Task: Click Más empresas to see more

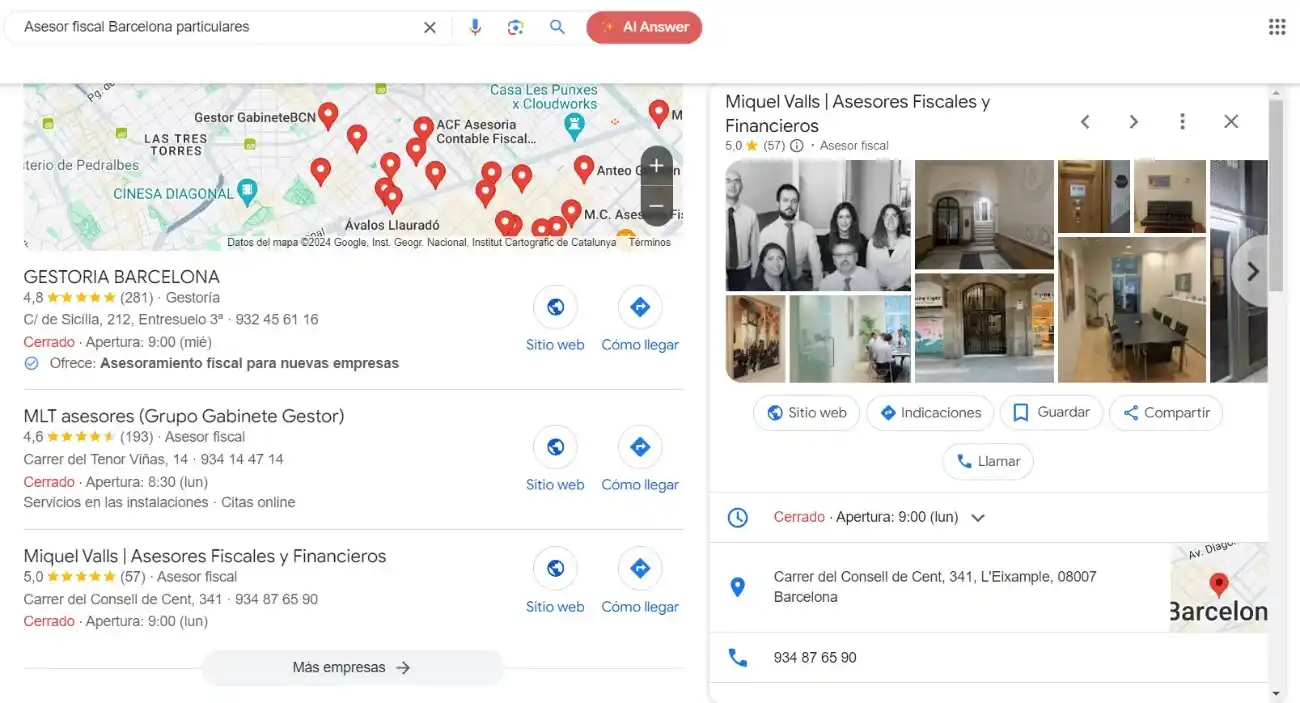Action: [352, 668]
